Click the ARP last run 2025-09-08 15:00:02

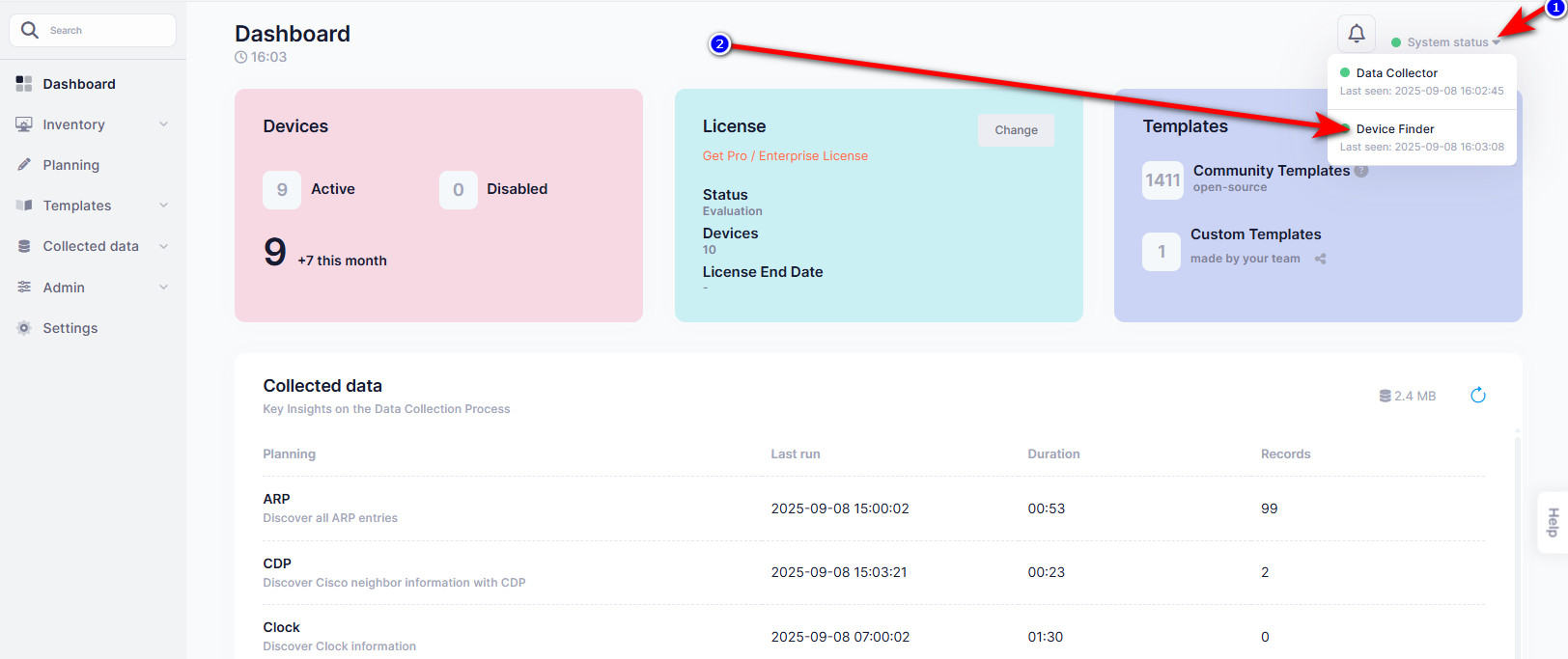tap(840, 508)
